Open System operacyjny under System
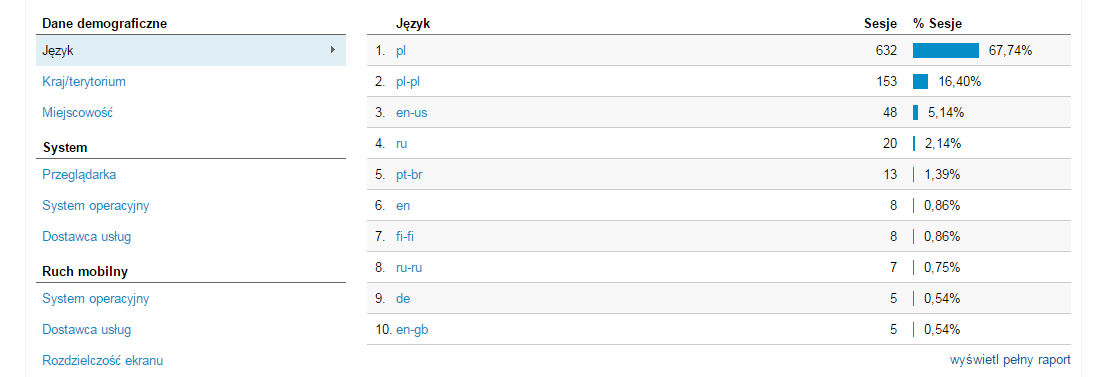1104x377 pixels. click(x=96, y=206)
